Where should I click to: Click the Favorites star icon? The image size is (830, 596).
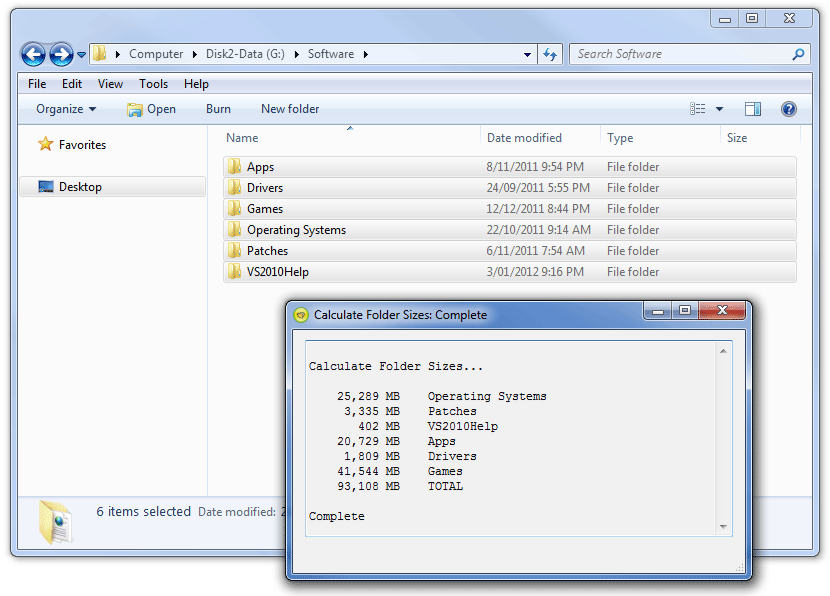pos(45,145)
